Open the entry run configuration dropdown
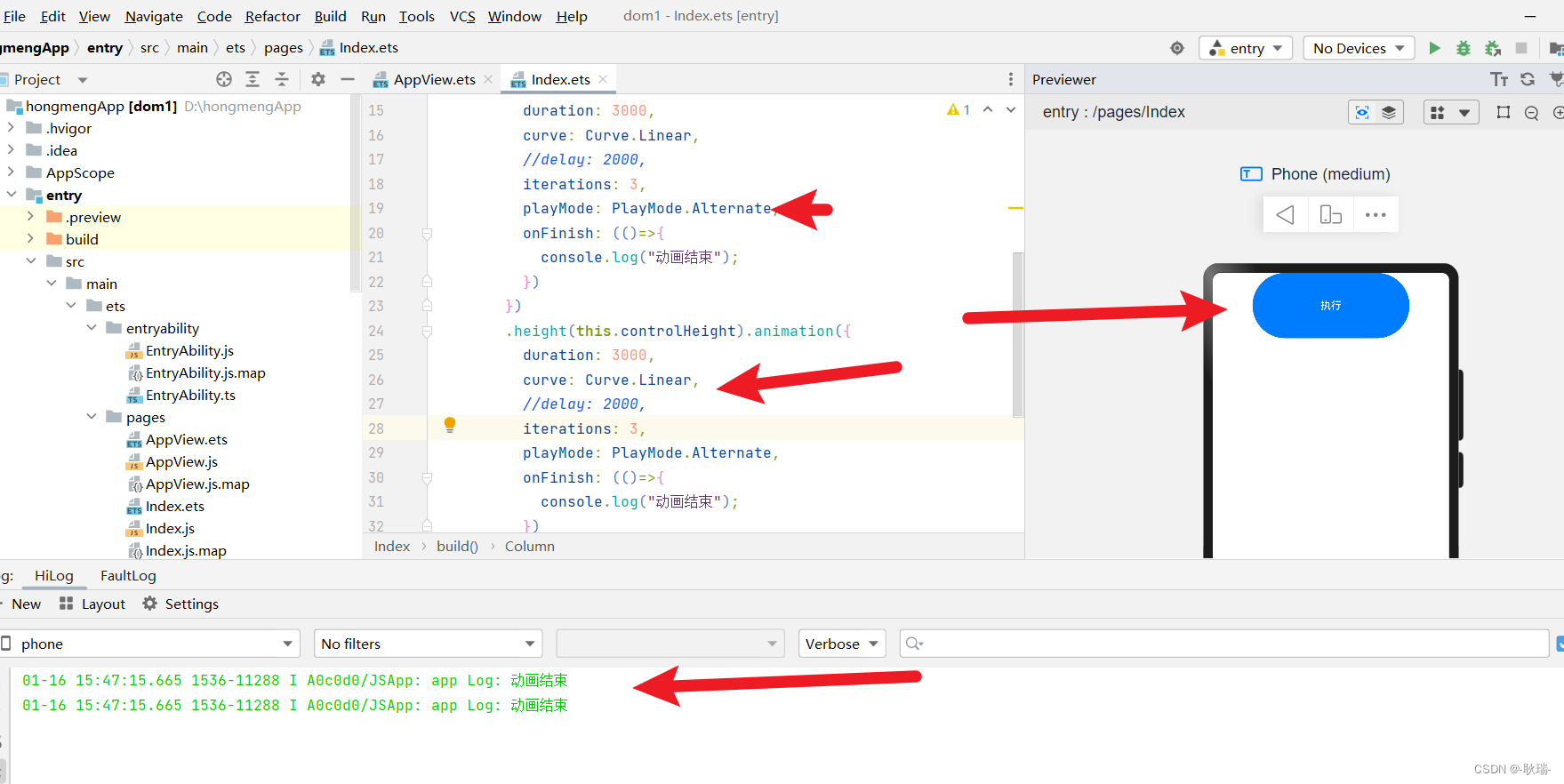This screenshot has width=1564, height=784. pyautogui.click(x=1245, y=48)
